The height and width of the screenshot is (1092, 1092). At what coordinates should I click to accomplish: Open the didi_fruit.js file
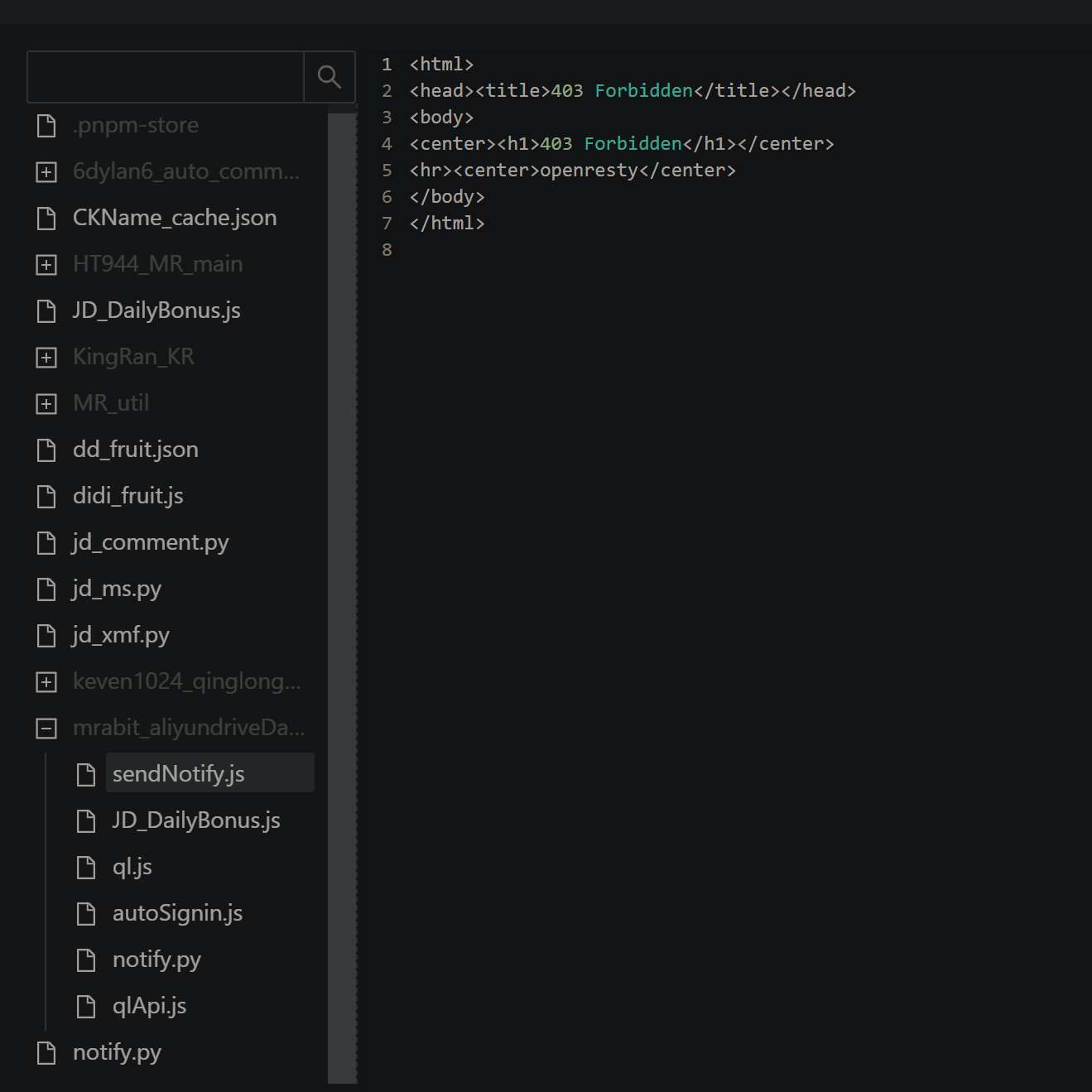pos(127,496)
